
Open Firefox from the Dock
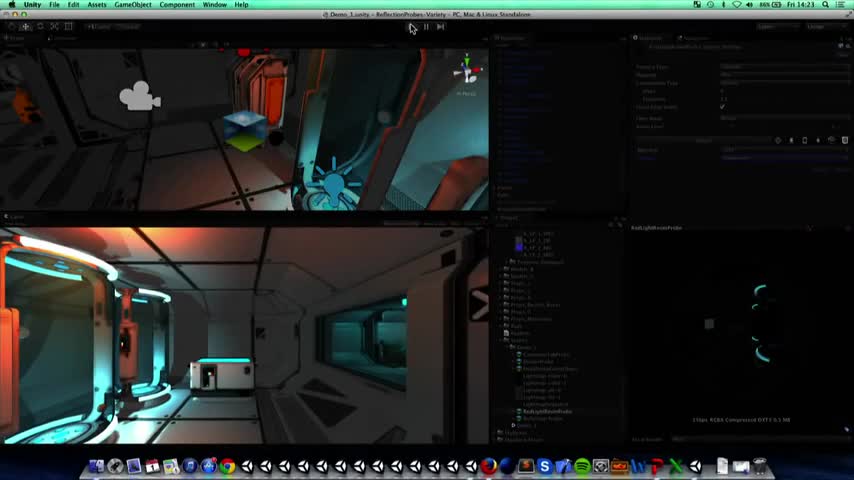coord(489,466)
